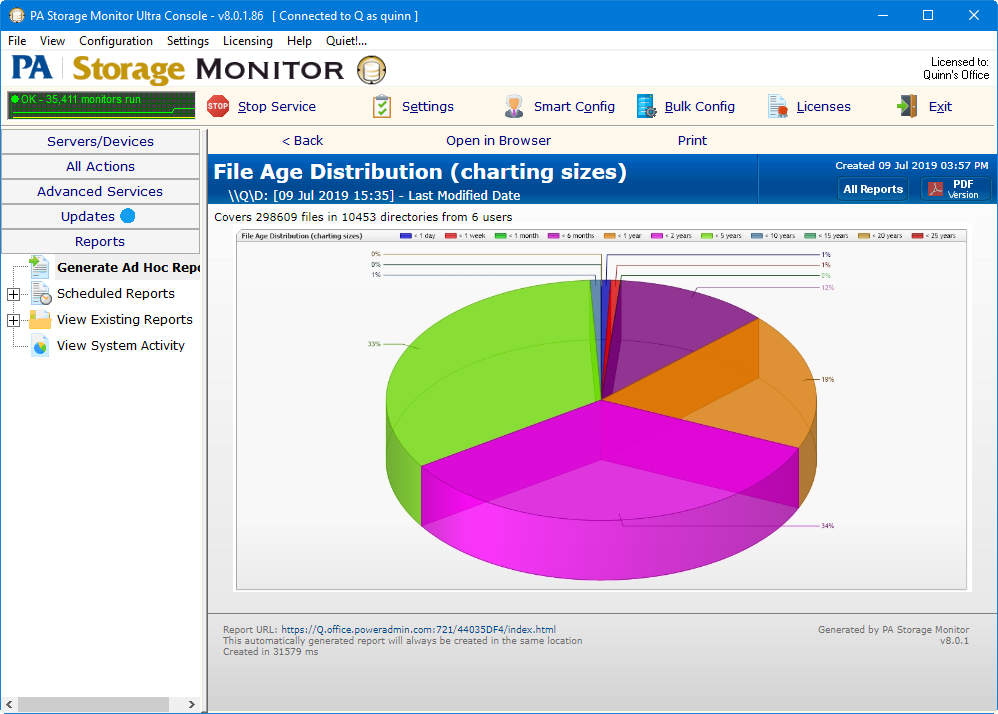
Task: Open the Licensing menu
Action: point(247,41)
